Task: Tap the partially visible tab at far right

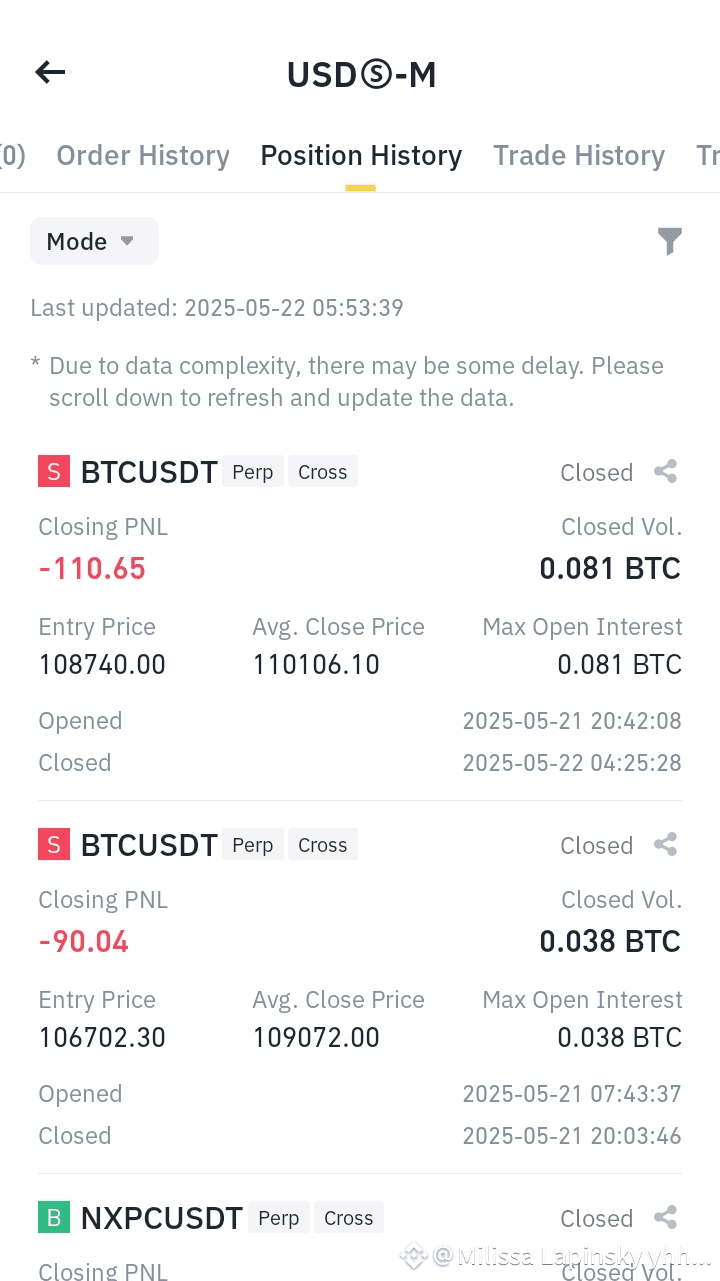Action: click(x=708, y=156)
